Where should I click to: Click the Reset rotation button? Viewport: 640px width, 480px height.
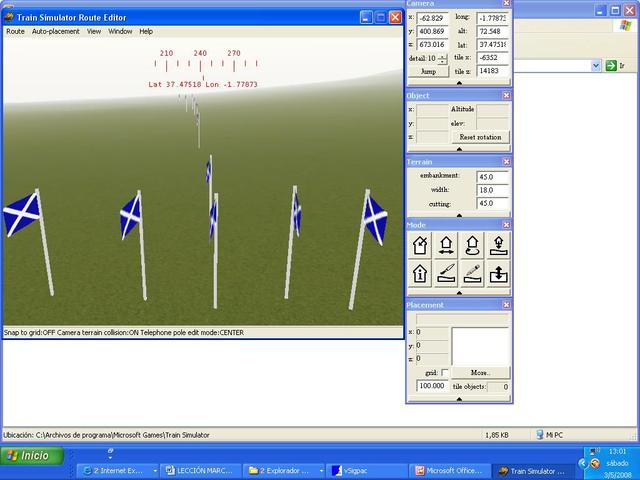[x=479, y=137]
